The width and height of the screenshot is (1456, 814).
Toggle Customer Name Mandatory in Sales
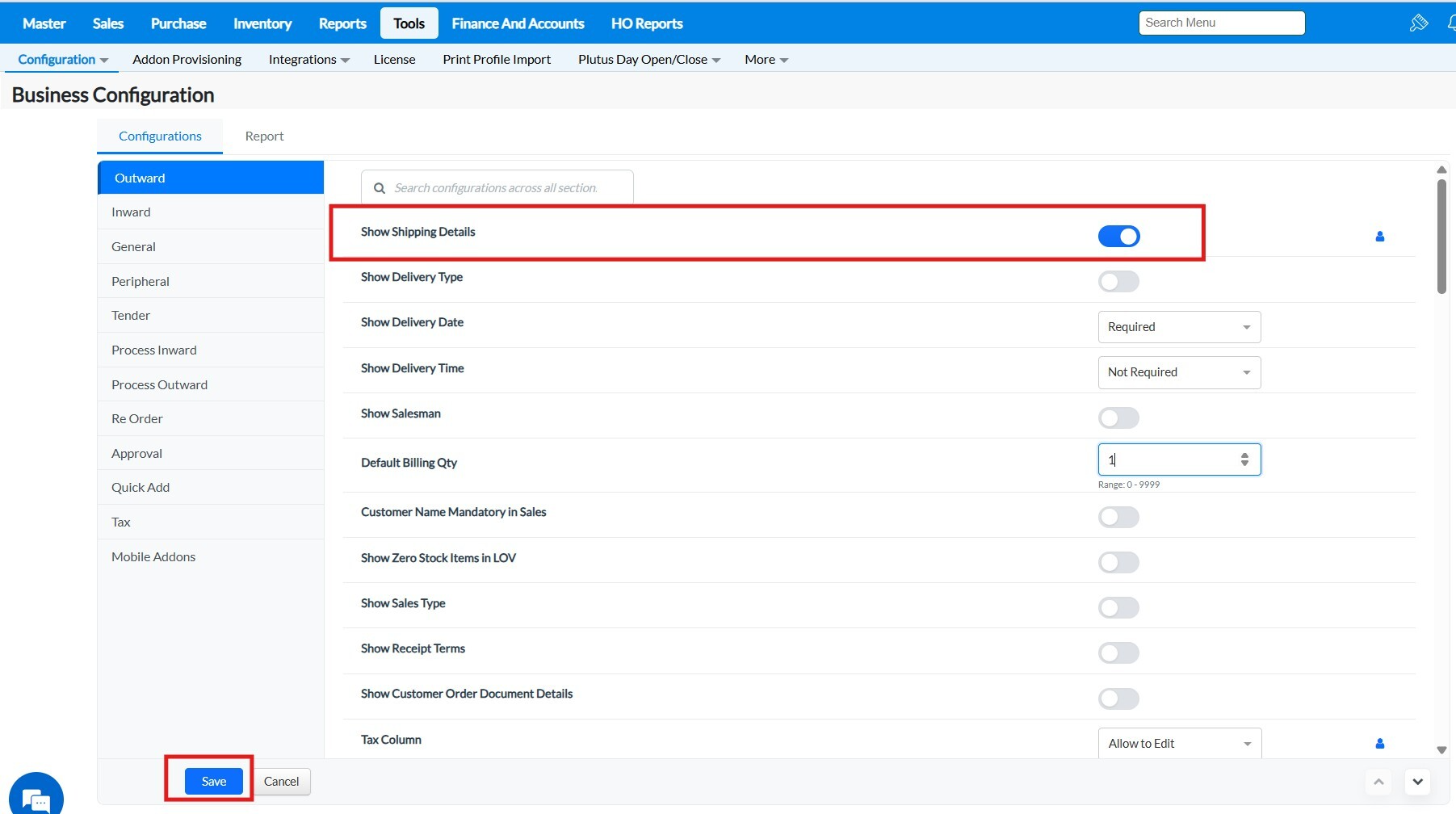click(1118, 517)
